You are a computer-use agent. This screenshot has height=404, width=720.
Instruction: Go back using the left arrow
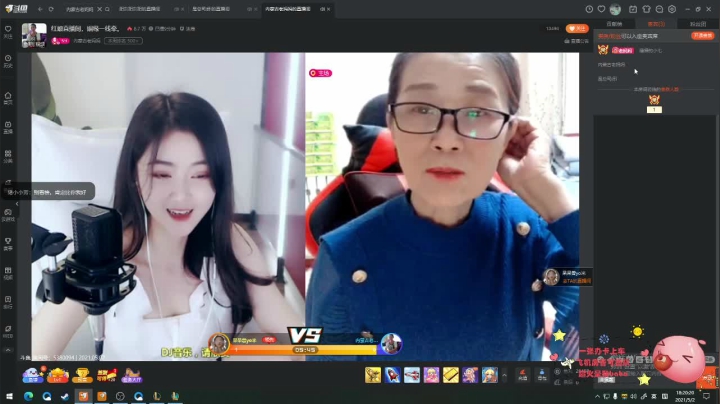pos(40,9)
